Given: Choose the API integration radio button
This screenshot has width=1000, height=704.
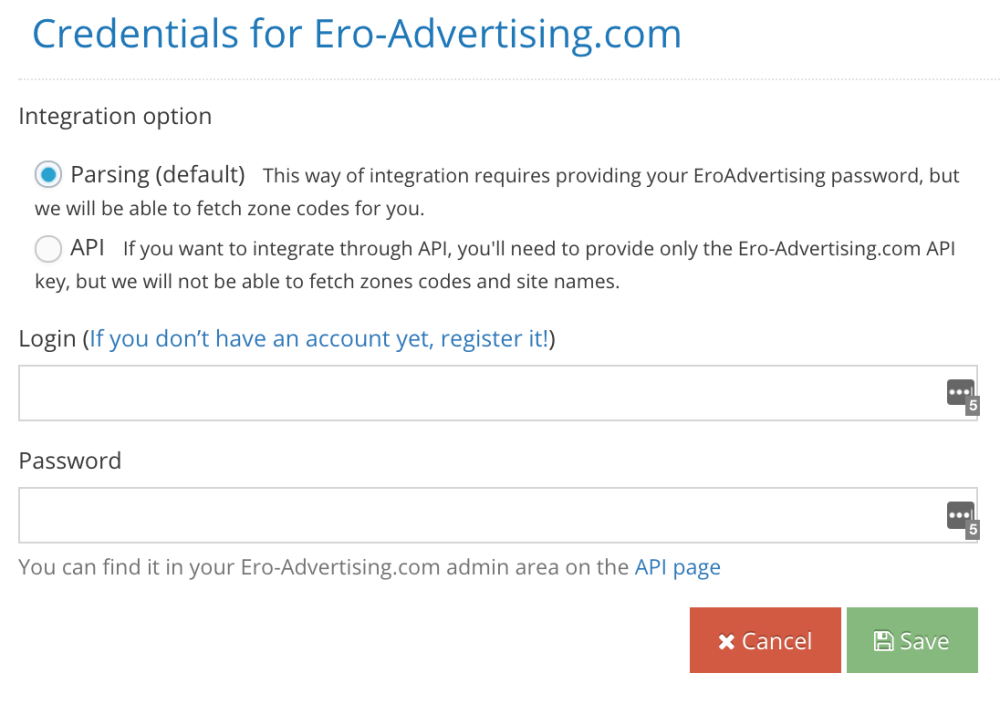Looking at the screenshot, I should [x=48, y=248].
